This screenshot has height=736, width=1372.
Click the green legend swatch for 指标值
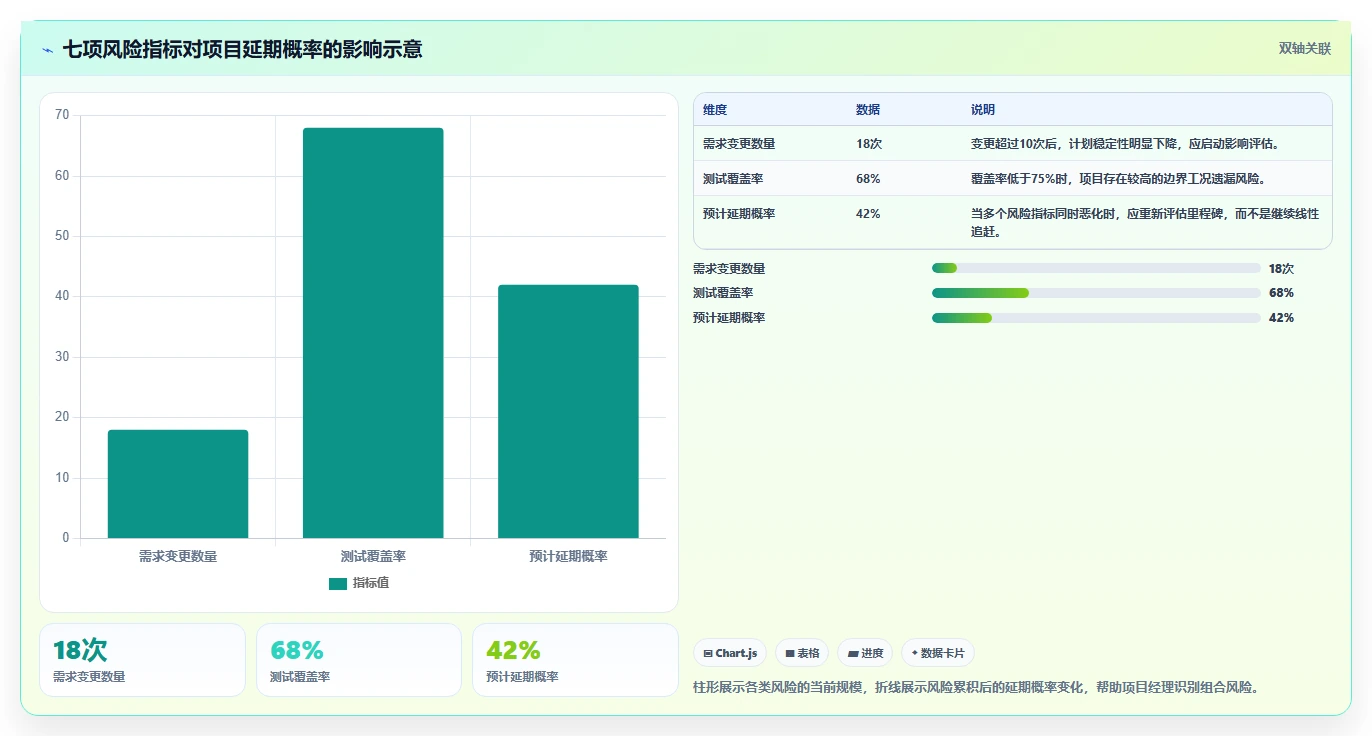point(338,583)
